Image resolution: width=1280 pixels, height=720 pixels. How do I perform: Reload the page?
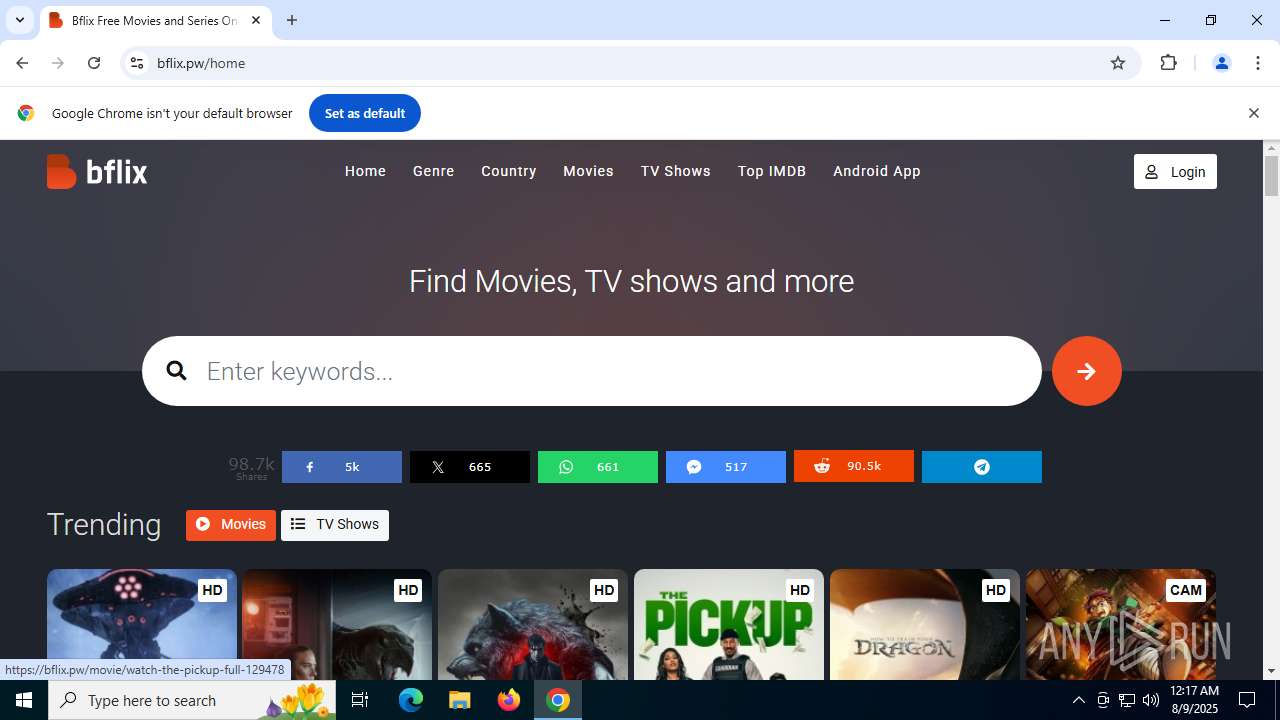[94, 63]
